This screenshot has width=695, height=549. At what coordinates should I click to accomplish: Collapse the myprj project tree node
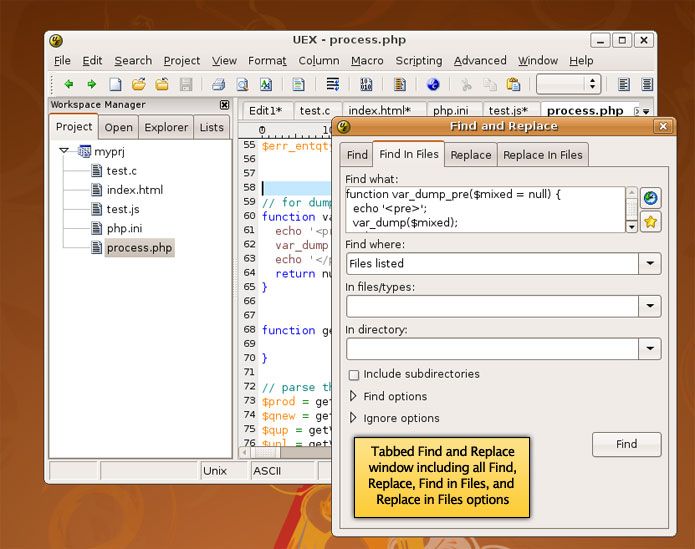tap(64, 151)
